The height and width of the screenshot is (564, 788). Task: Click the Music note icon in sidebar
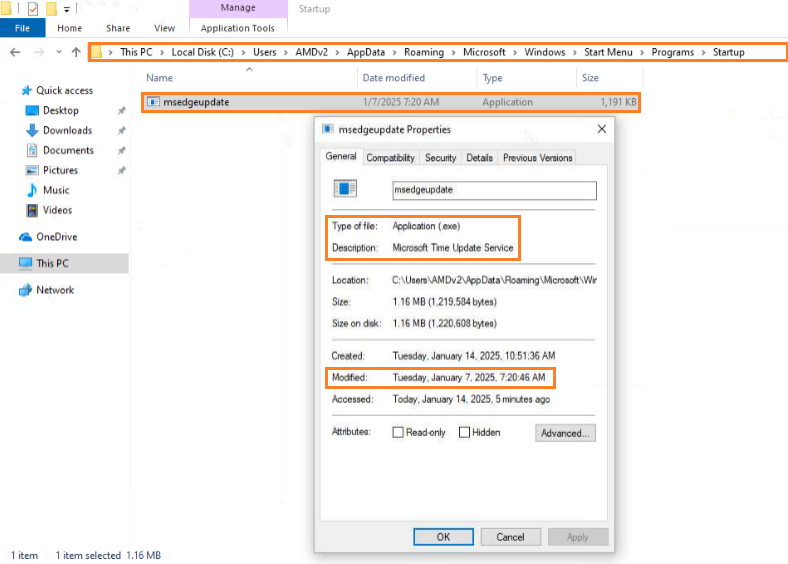click(32, 190)
